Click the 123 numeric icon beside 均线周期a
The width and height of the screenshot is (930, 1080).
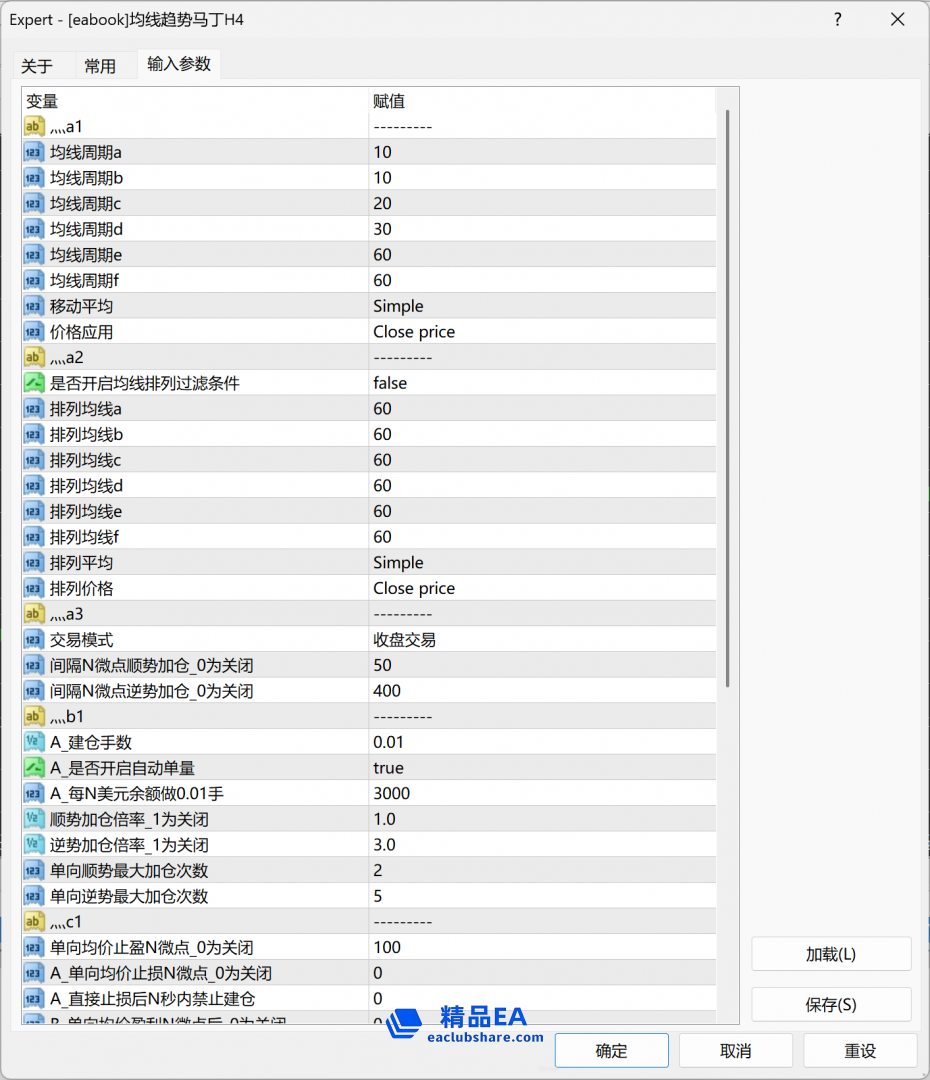[33, 151]
